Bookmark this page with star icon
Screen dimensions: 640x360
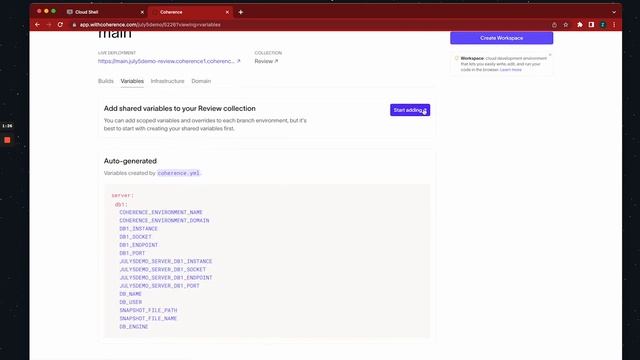pyautogui.click(x=566, y=25)
